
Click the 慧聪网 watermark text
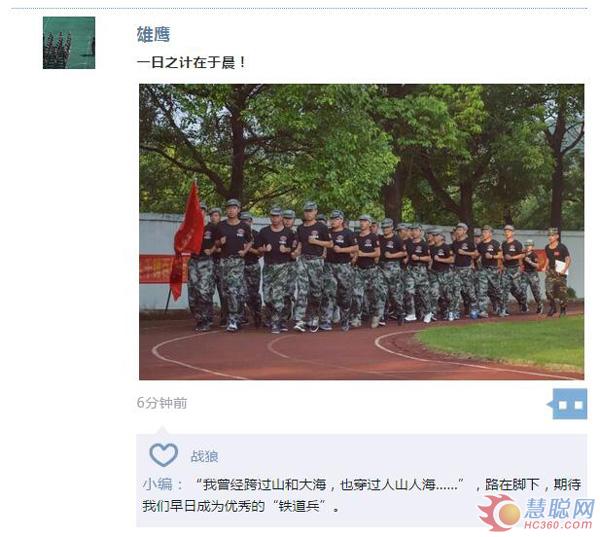click(559, 508)
